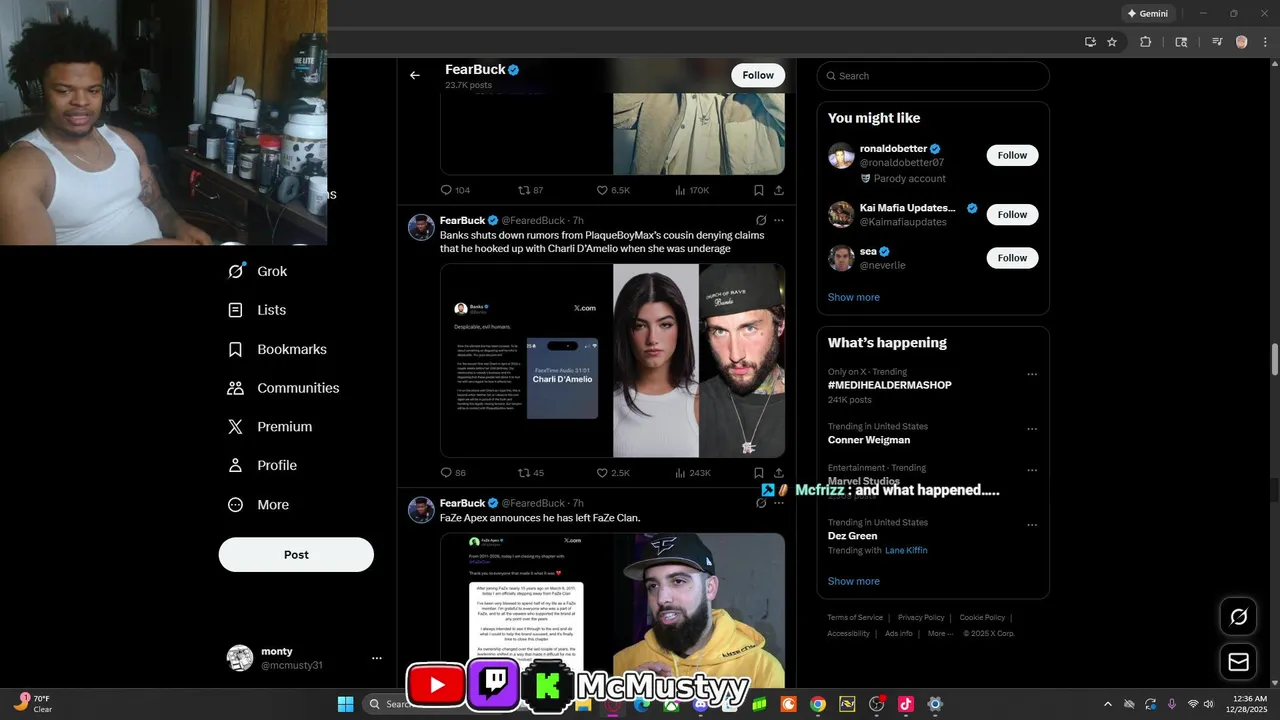This screenshot has width=1280, height=720.
Task: Open the #MEDIHEALDERMASHOP trend
Action: [889, 385]
